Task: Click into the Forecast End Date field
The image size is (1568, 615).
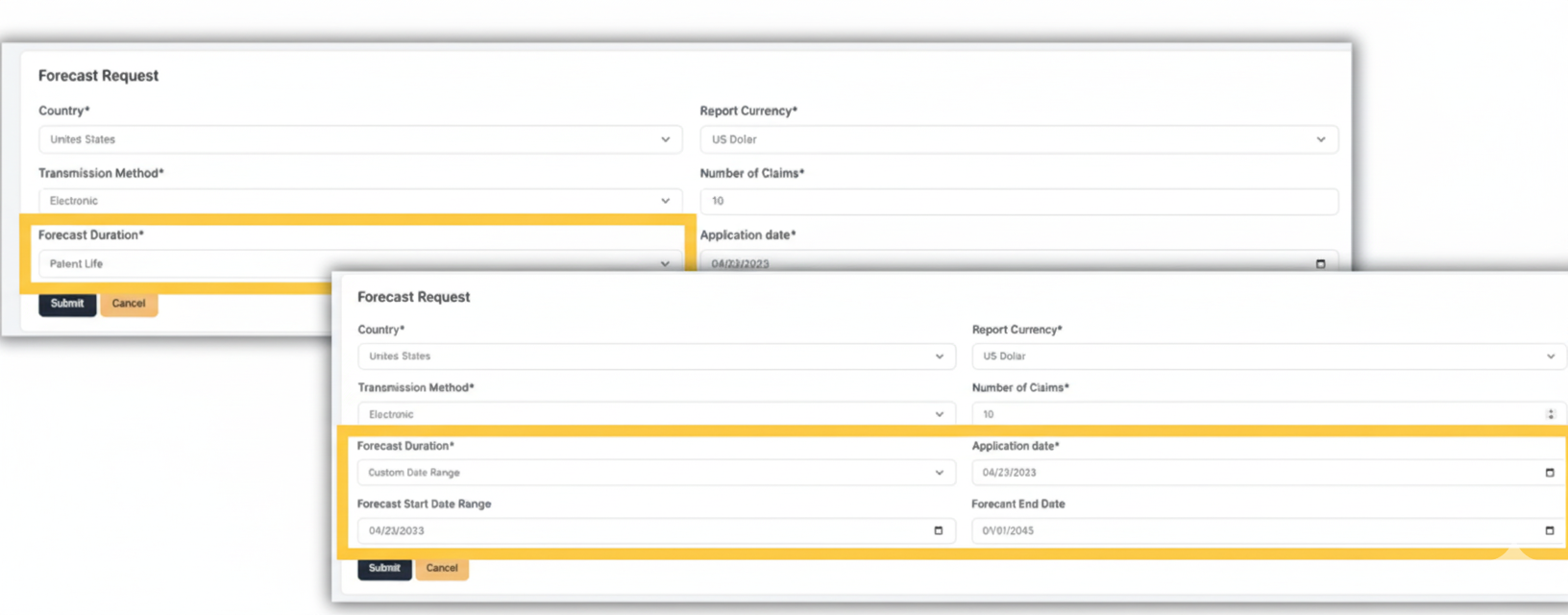Action: pos(1249,530)
